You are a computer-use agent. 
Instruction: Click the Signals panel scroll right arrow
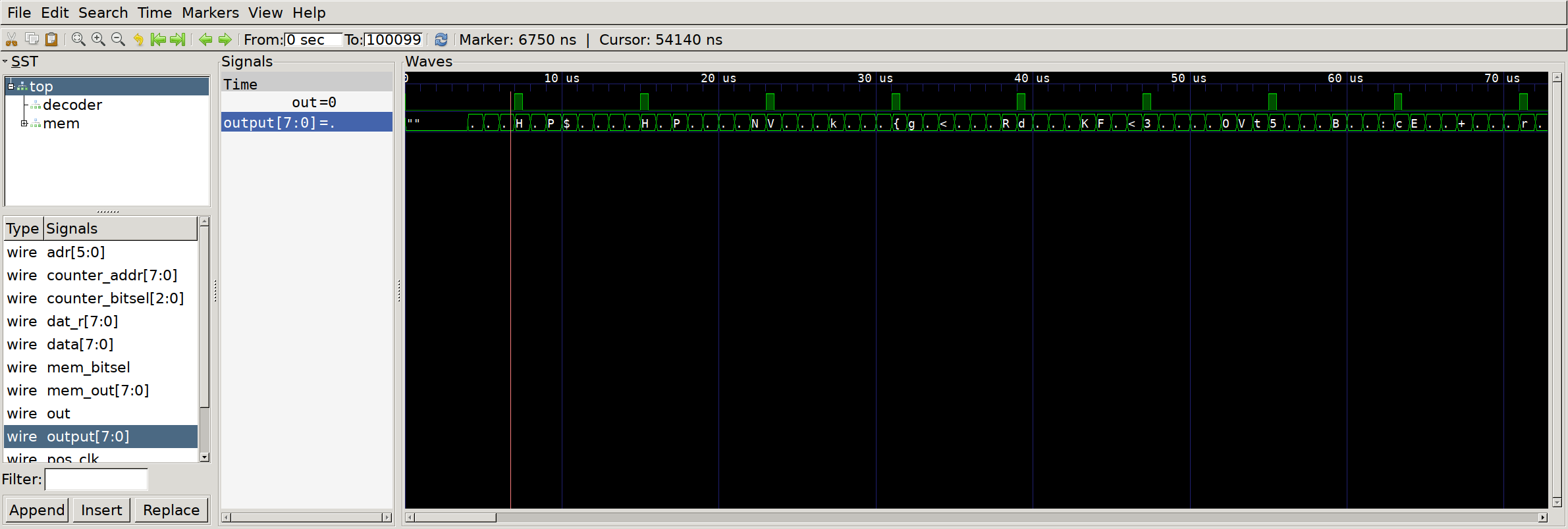pyautogui.click(x=387, y=518)
